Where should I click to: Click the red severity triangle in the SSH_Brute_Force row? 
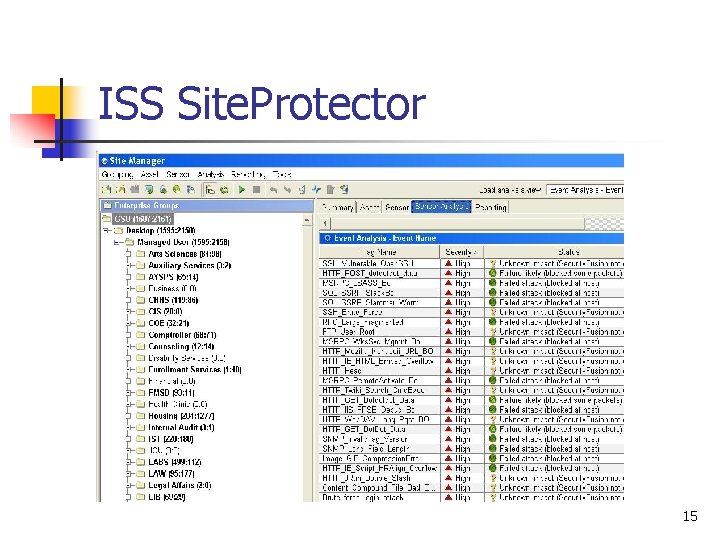[449, 312]
